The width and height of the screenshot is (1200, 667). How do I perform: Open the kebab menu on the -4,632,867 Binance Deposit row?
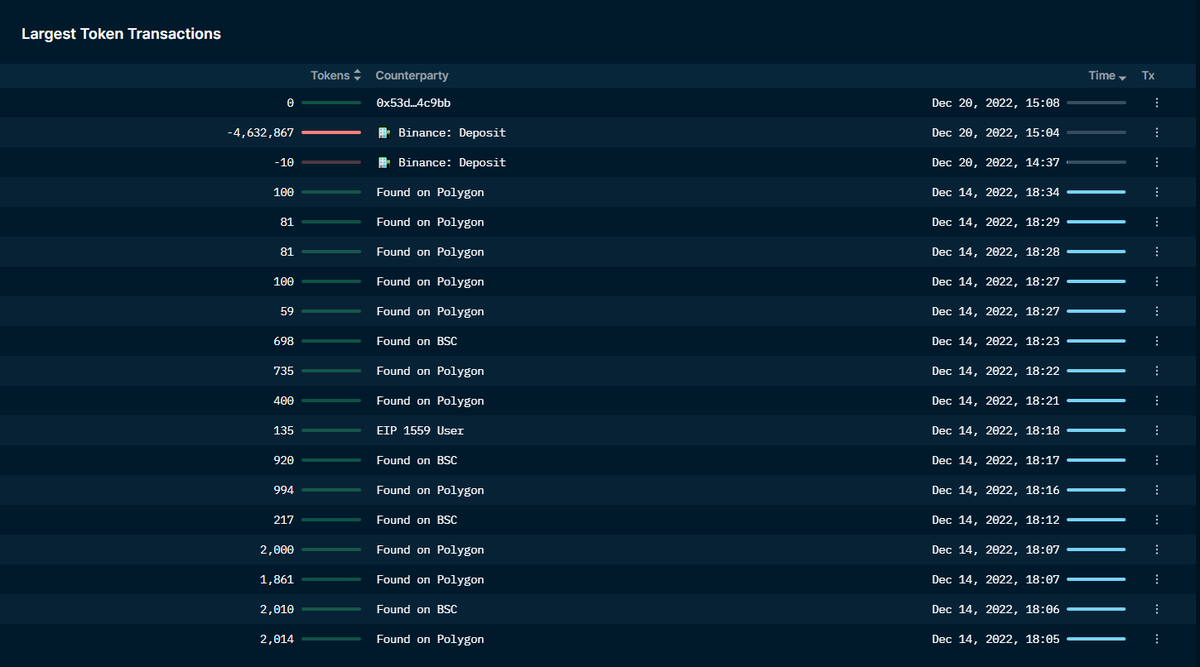click(x=1156, y=132)
